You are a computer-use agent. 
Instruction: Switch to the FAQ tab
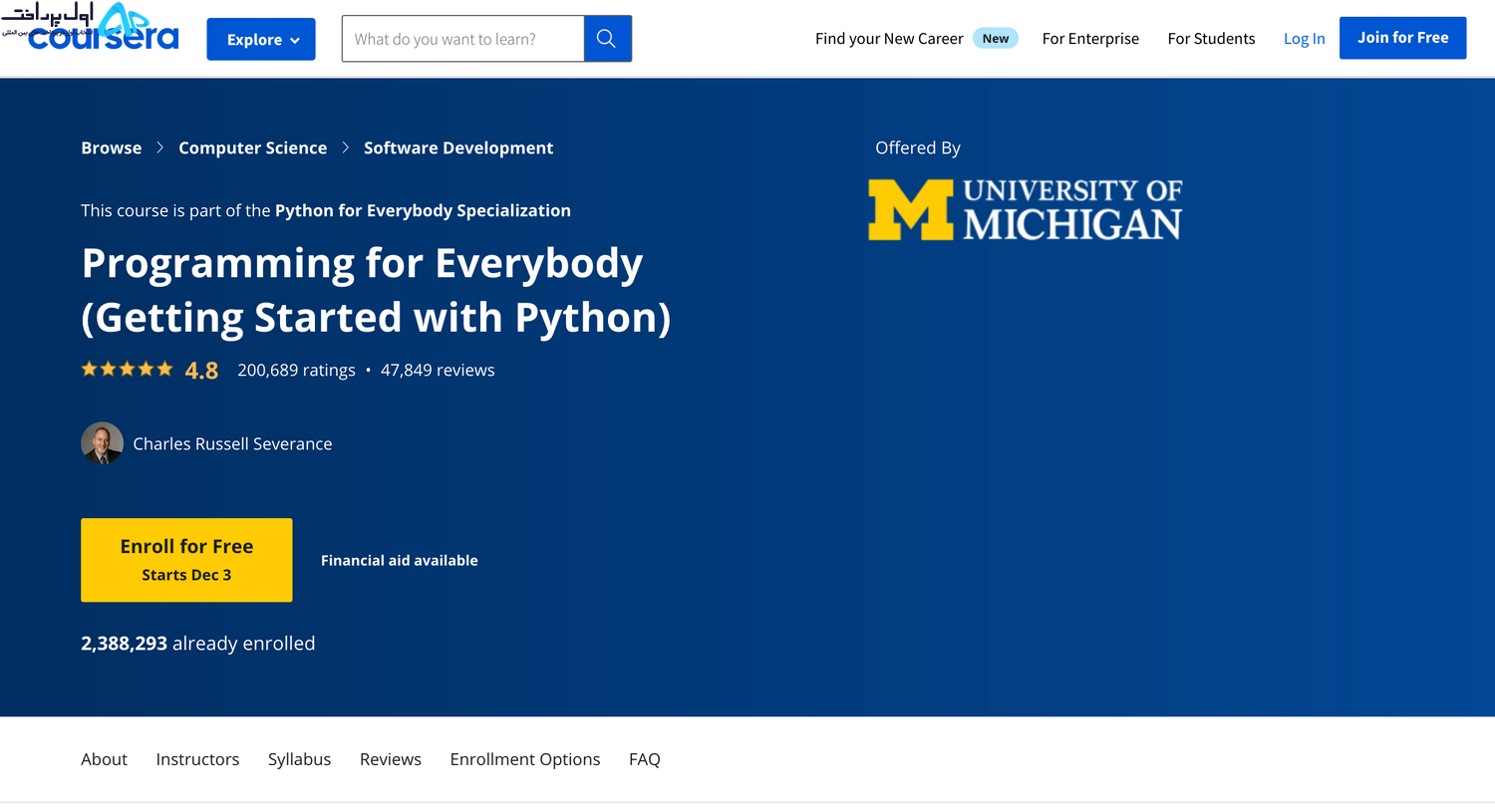click(x=645, y=759)
